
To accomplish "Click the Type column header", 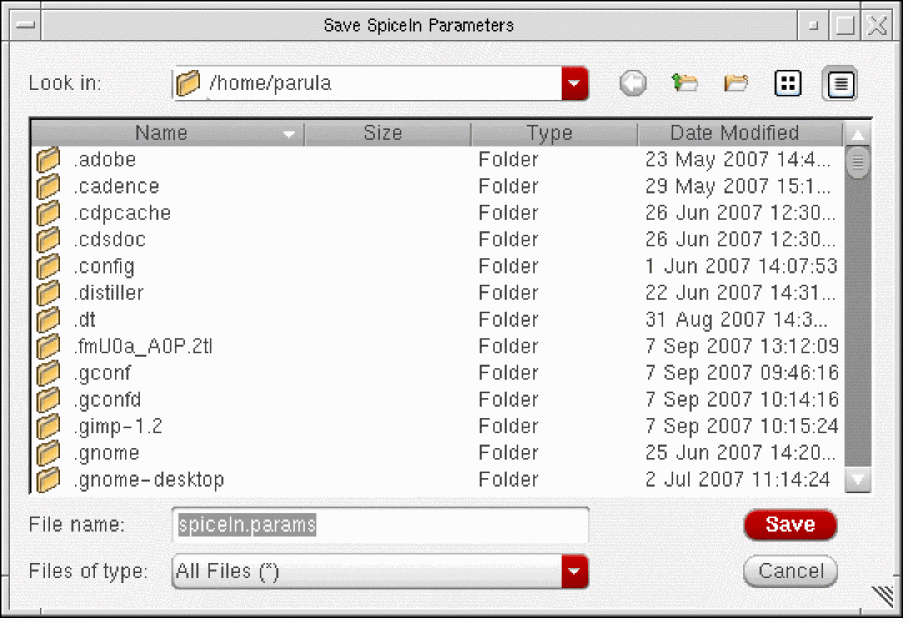I will click(549, 133).
